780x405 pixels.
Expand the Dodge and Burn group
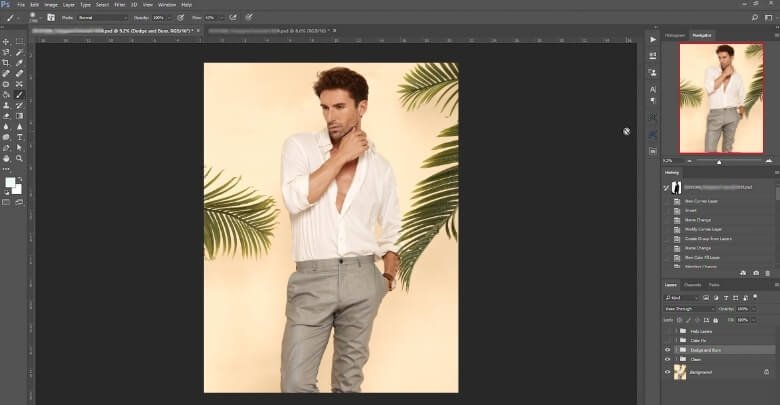pyautogui.click(x=676, y=350)
